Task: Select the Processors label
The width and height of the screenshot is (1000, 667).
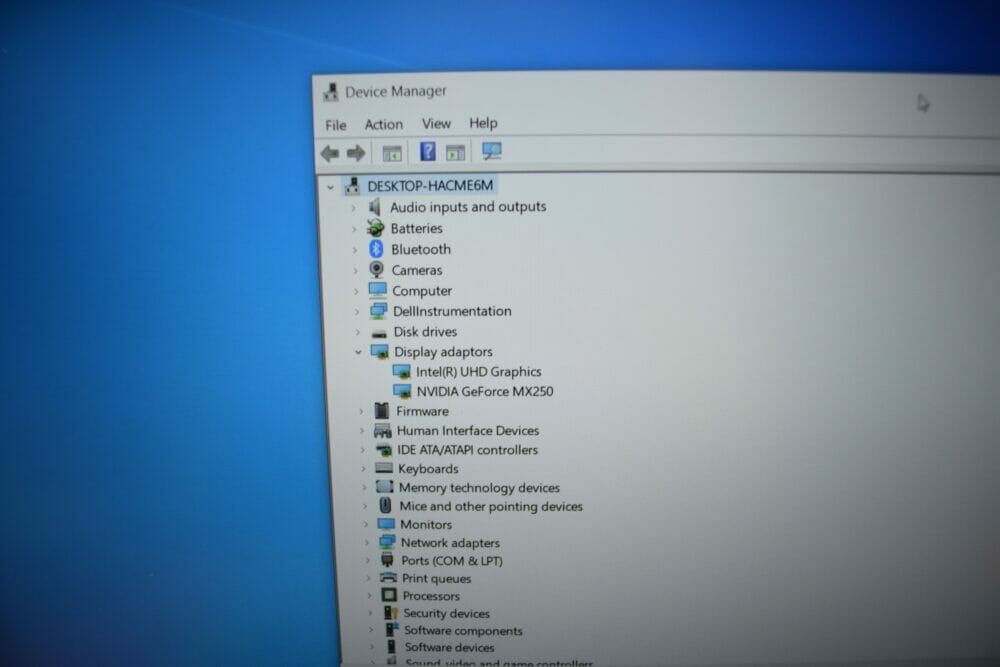Action: pyautogui.click(x=431, y=596)
